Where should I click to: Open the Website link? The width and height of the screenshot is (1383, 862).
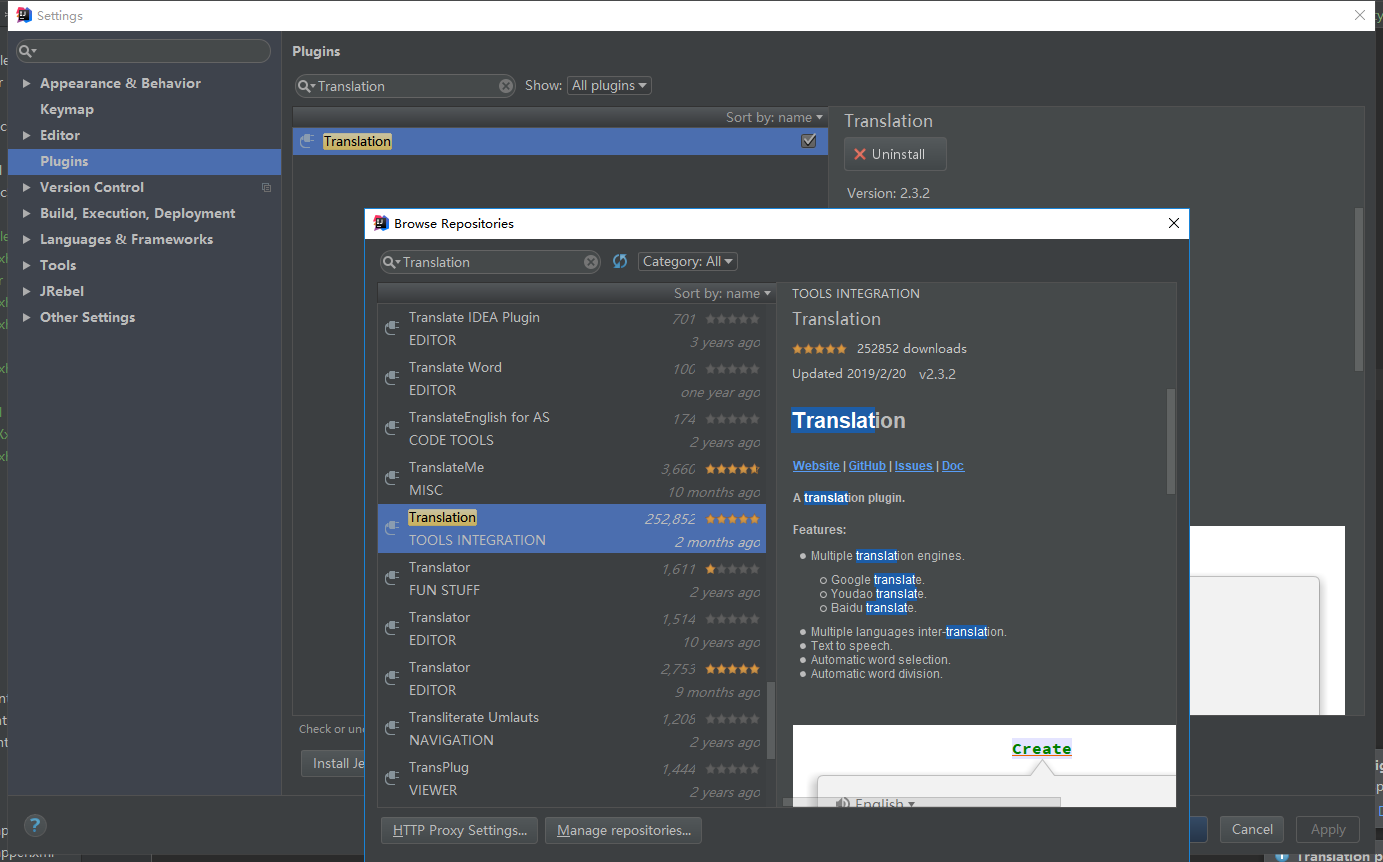pos(816,466)
